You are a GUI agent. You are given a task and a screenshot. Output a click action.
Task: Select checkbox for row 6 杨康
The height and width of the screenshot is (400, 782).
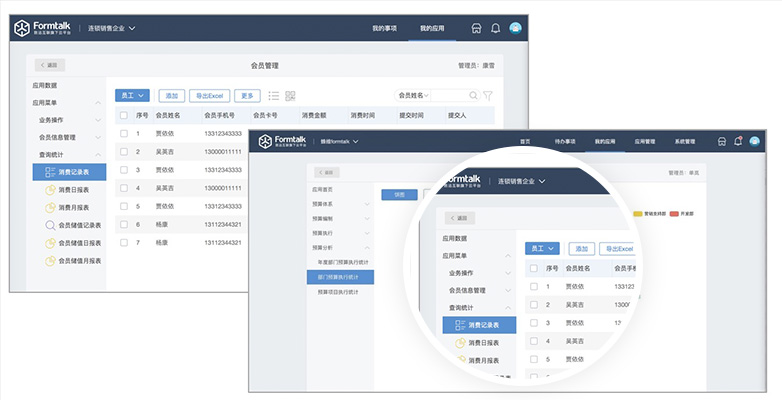pyautogui.click(x=123, y=224)
